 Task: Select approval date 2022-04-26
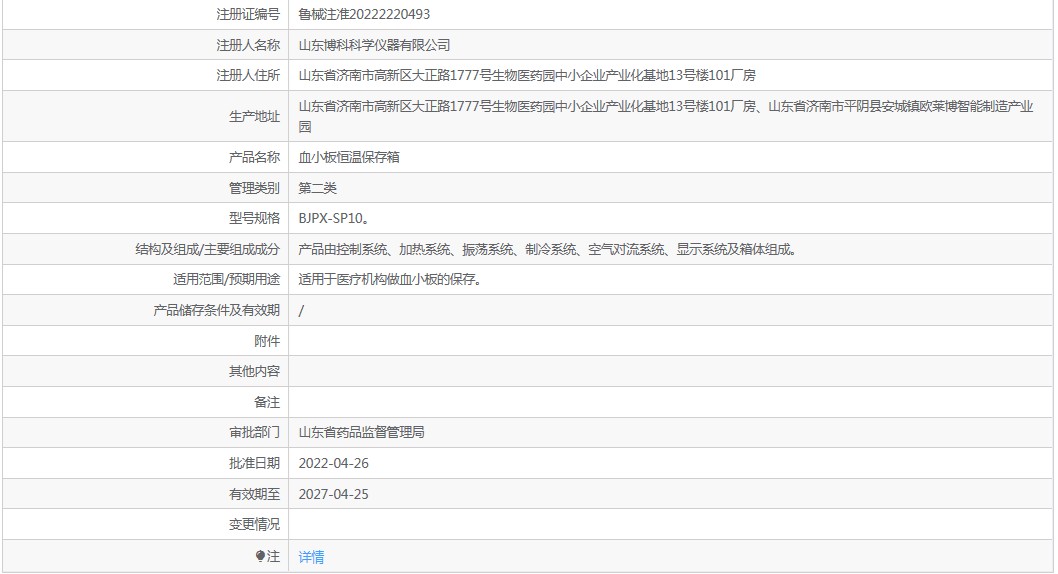[333, 463]
